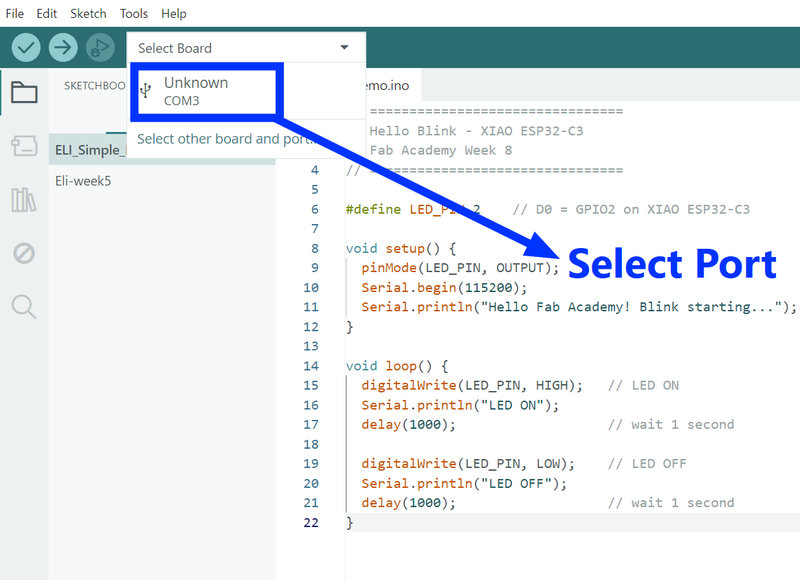Click line number 22 in gutter

point(311,522)
